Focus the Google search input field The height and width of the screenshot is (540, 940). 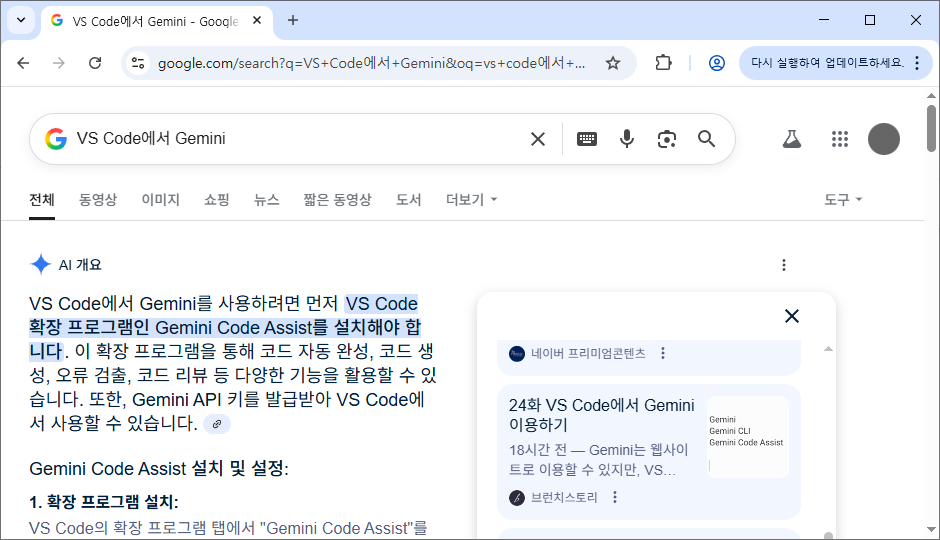297,138
